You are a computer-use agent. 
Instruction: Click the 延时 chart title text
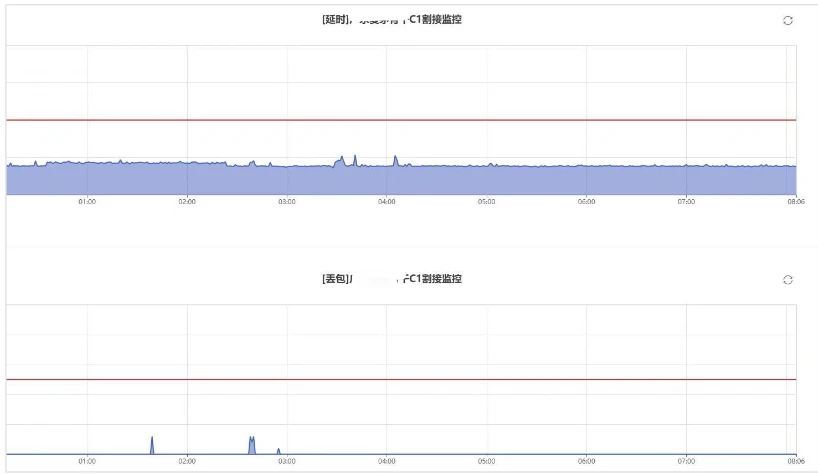click(392, 20)
